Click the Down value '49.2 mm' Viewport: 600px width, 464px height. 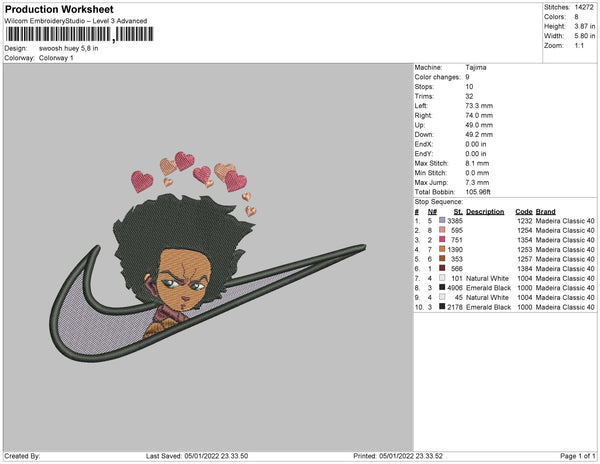pyautogui.click(x=479, y=134)
